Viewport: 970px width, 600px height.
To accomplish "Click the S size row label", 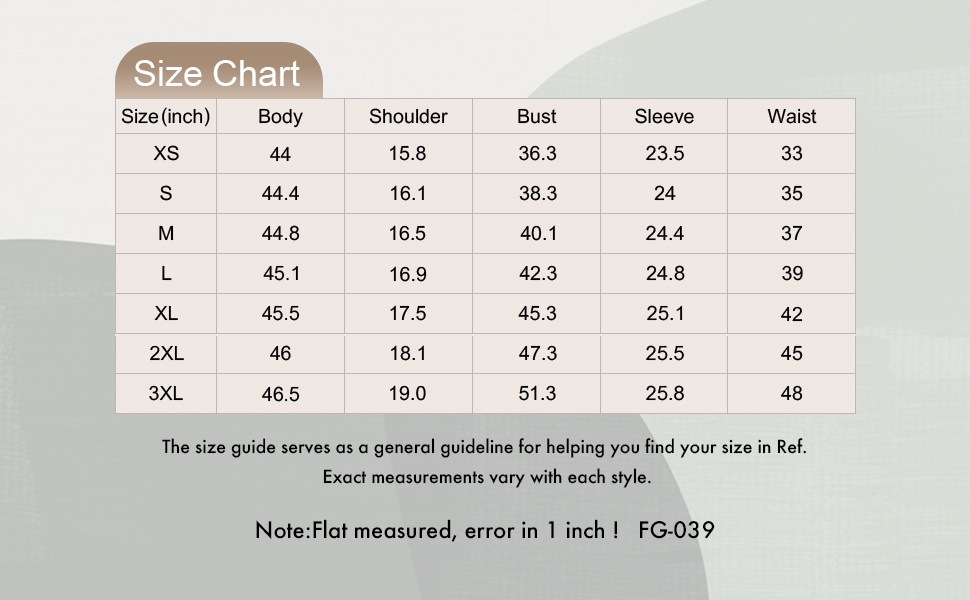I will coord(166,194).
